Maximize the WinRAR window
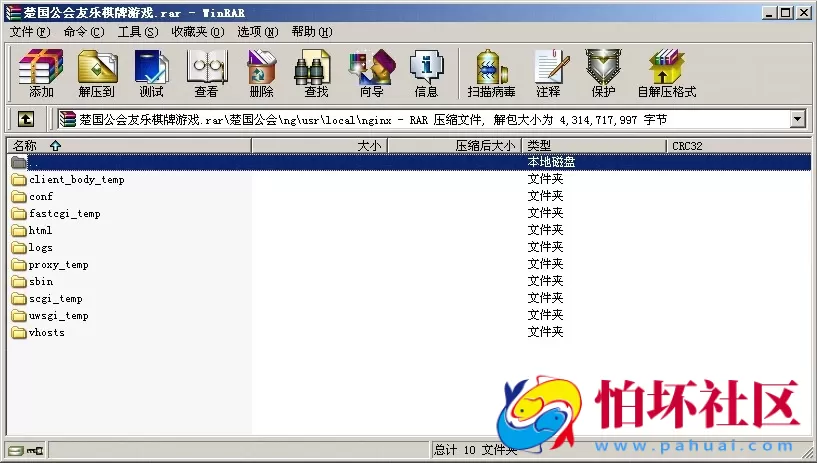Viewport: 817px width, 463px height. point(786,13)
